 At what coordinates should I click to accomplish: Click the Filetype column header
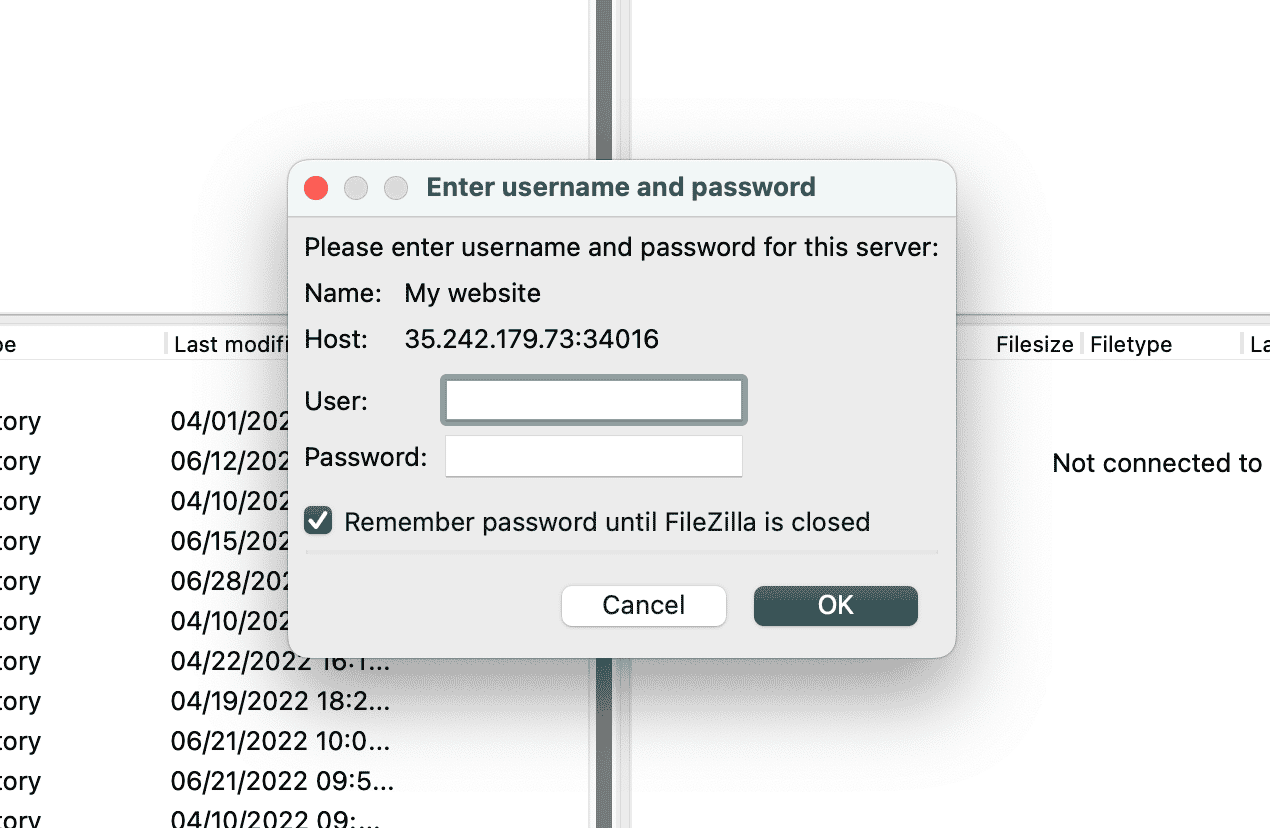pos(1131,345)
